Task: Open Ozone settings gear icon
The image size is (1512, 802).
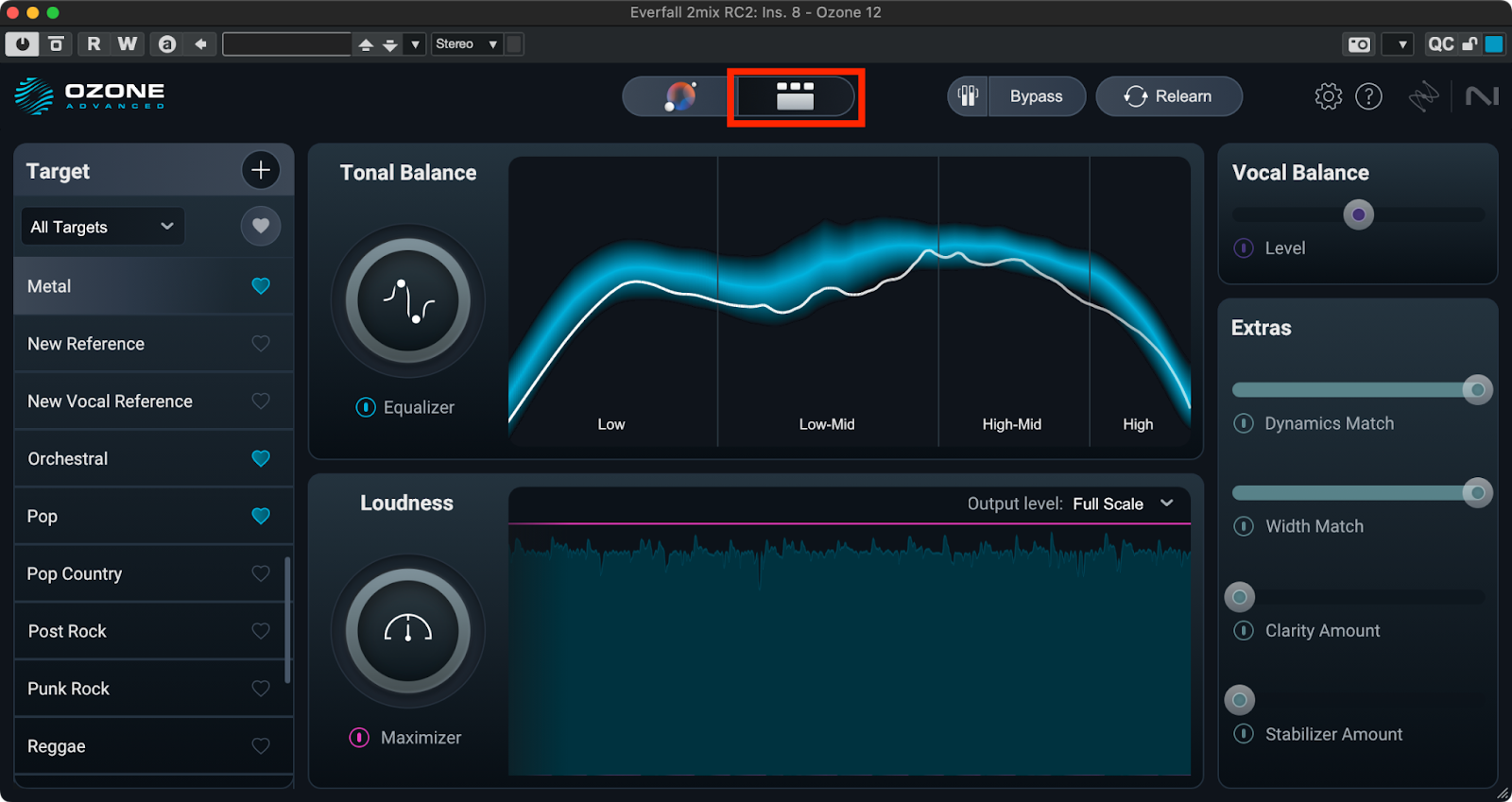Action: pos(1328,96)
